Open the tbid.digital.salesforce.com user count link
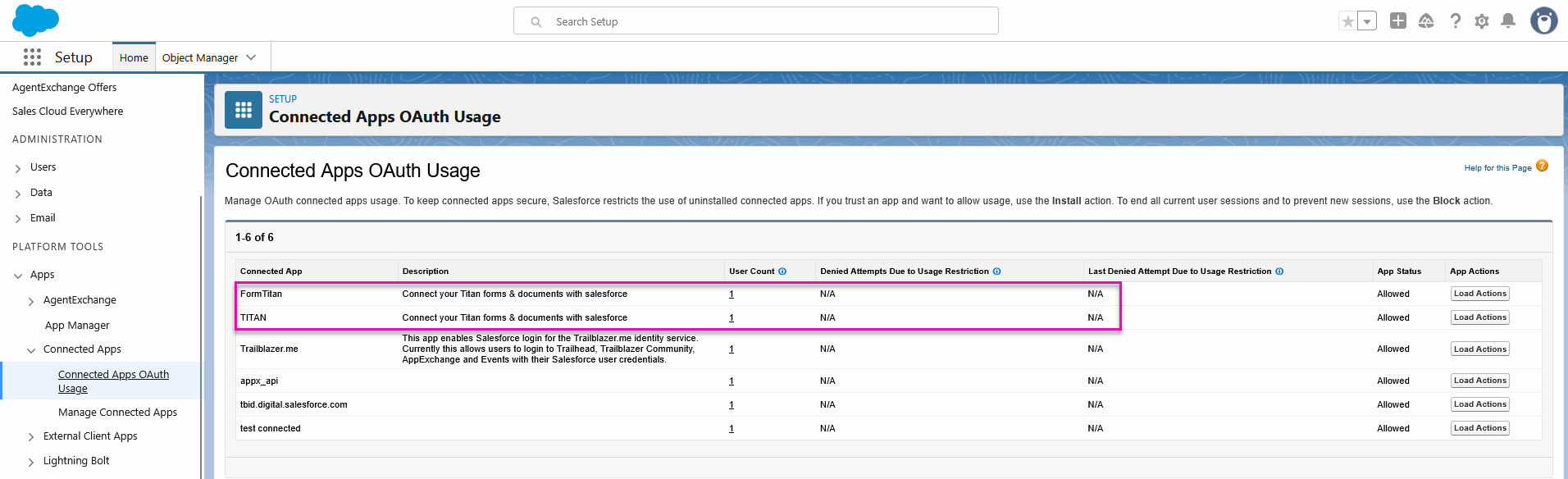 pos(732,404)
